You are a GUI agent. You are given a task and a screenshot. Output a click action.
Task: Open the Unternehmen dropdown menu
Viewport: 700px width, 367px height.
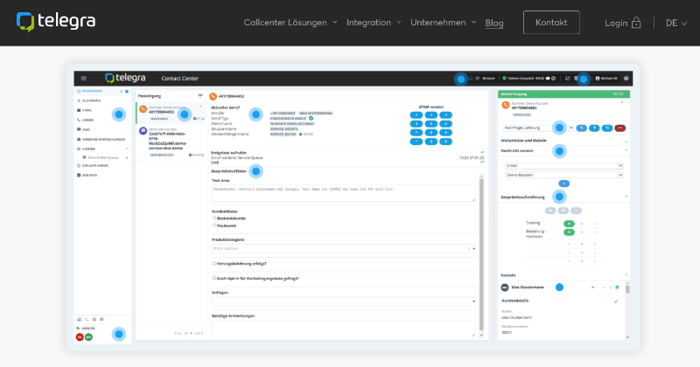point(443,22)
